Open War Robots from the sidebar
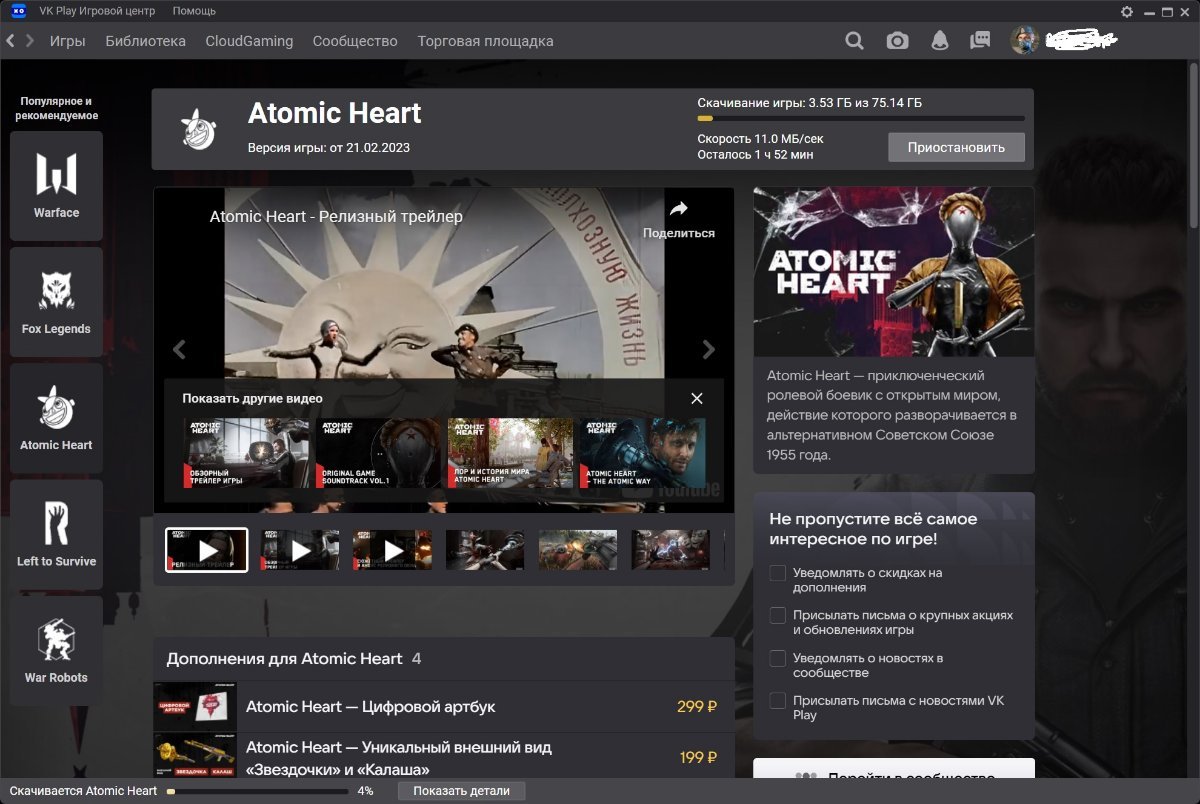The height and width of the screenshot is (804, 1200). [x=56, y=650]
